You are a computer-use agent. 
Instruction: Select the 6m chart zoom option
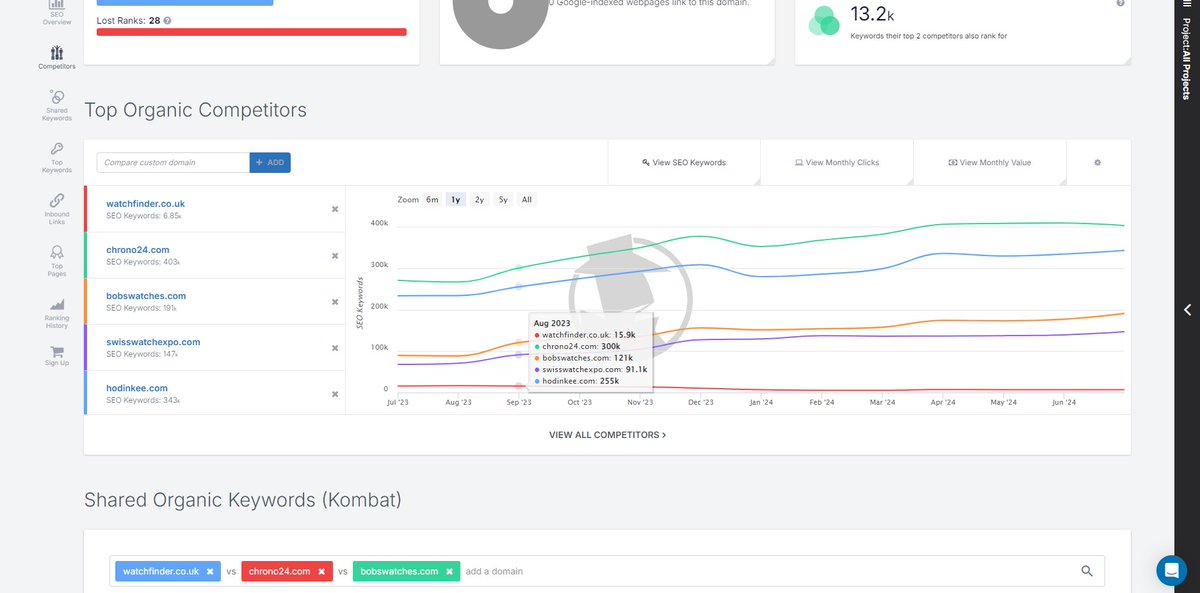[432, 199]
